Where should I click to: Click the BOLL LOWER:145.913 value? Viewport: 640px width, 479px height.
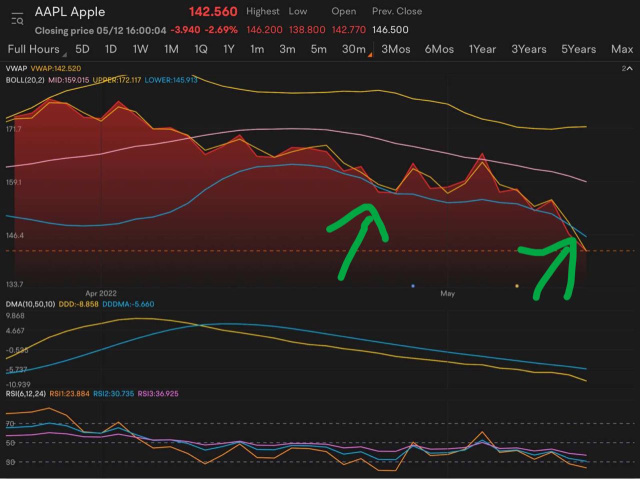(171, 80)
